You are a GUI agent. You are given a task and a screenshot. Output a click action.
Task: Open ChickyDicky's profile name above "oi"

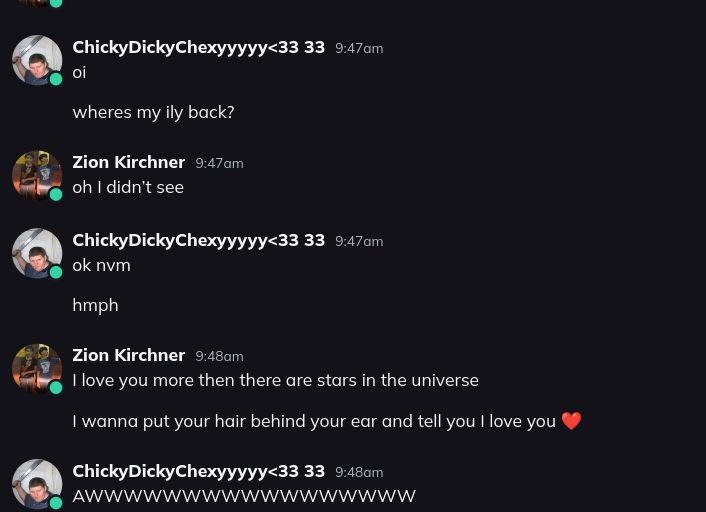[198, 47]
